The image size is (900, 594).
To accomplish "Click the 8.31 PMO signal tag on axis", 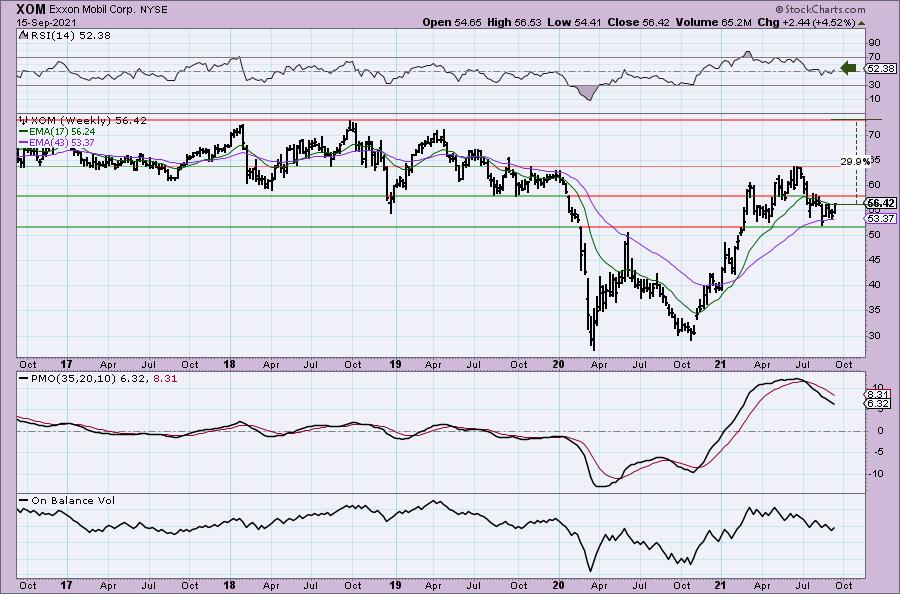I will [878, 395].
